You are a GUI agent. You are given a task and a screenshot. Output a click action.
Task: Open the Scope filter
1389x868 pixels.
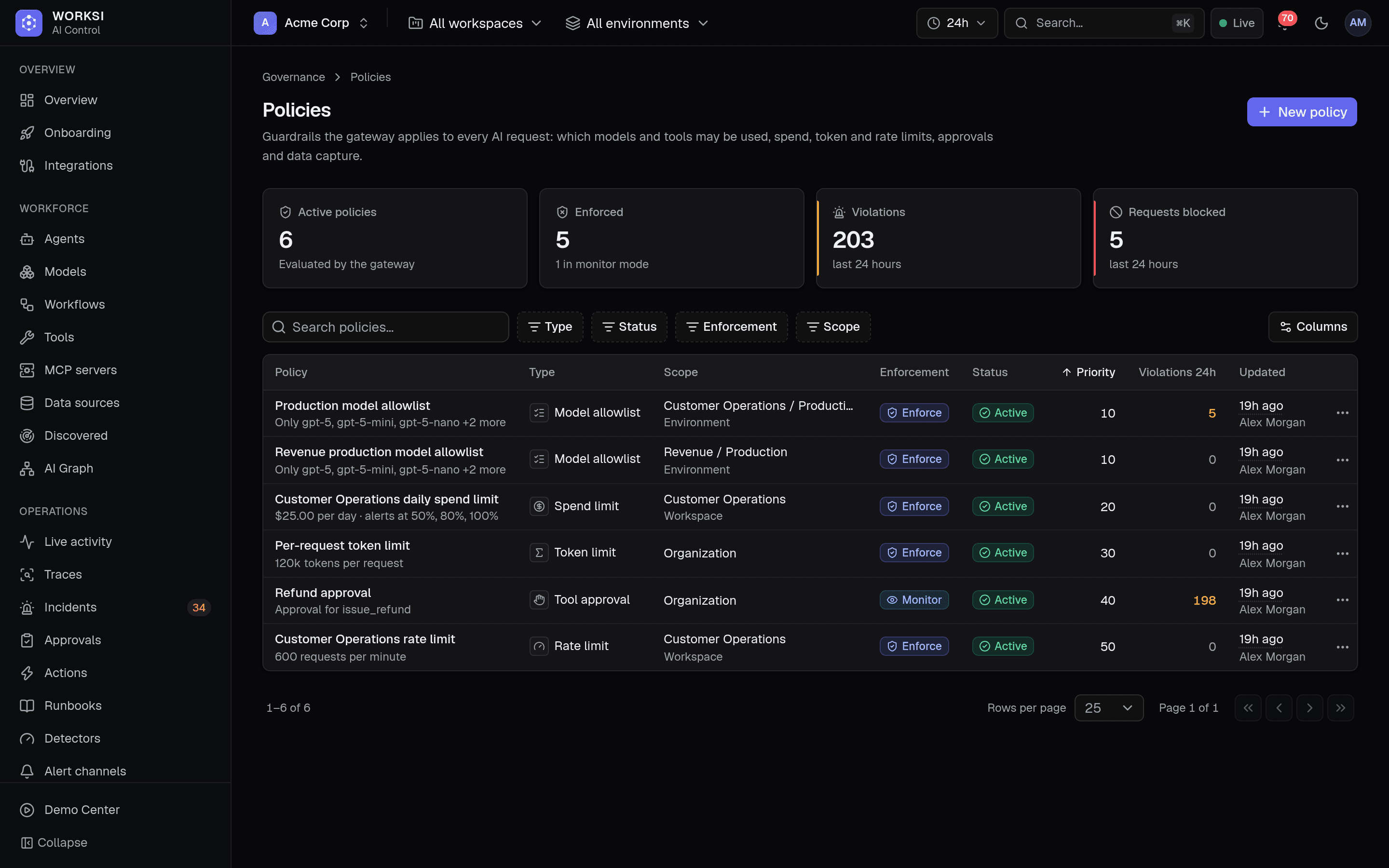(833, 326)
